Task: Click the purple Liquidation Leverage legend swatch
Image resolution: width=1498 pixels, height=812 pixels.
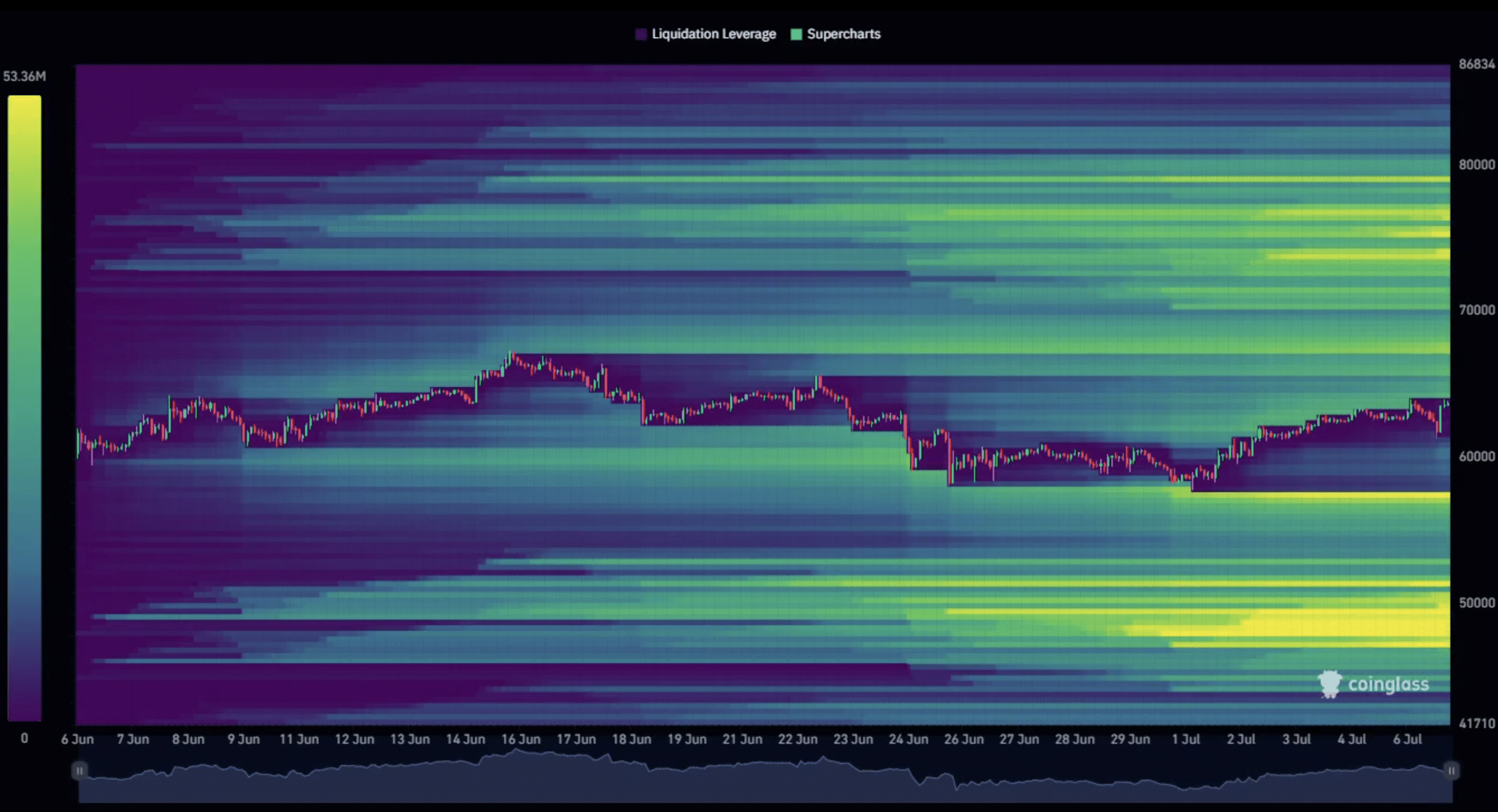Action: click(641, 34)
